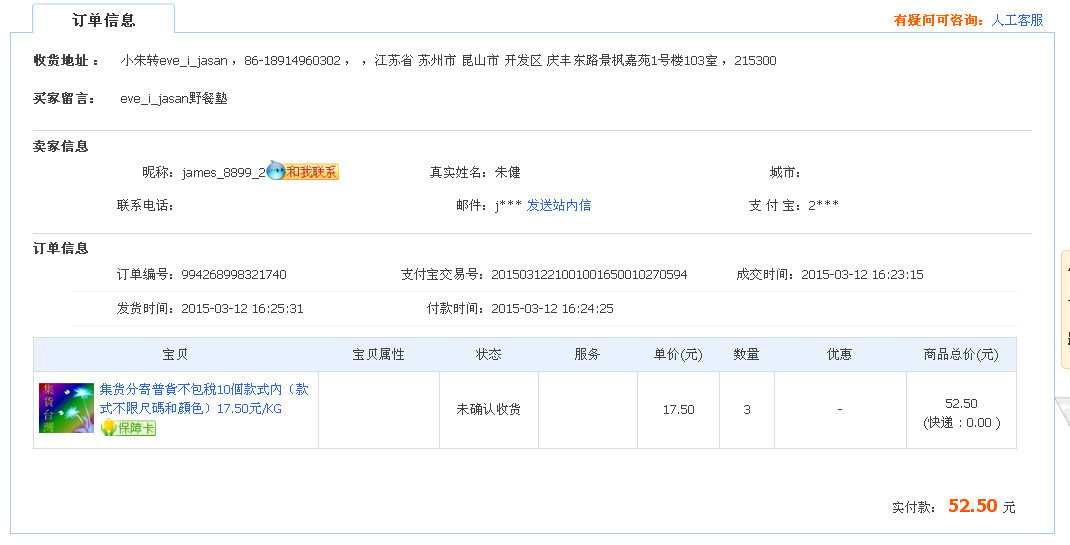
Task: Open the product thumbnail image
Action: point(66,408)
